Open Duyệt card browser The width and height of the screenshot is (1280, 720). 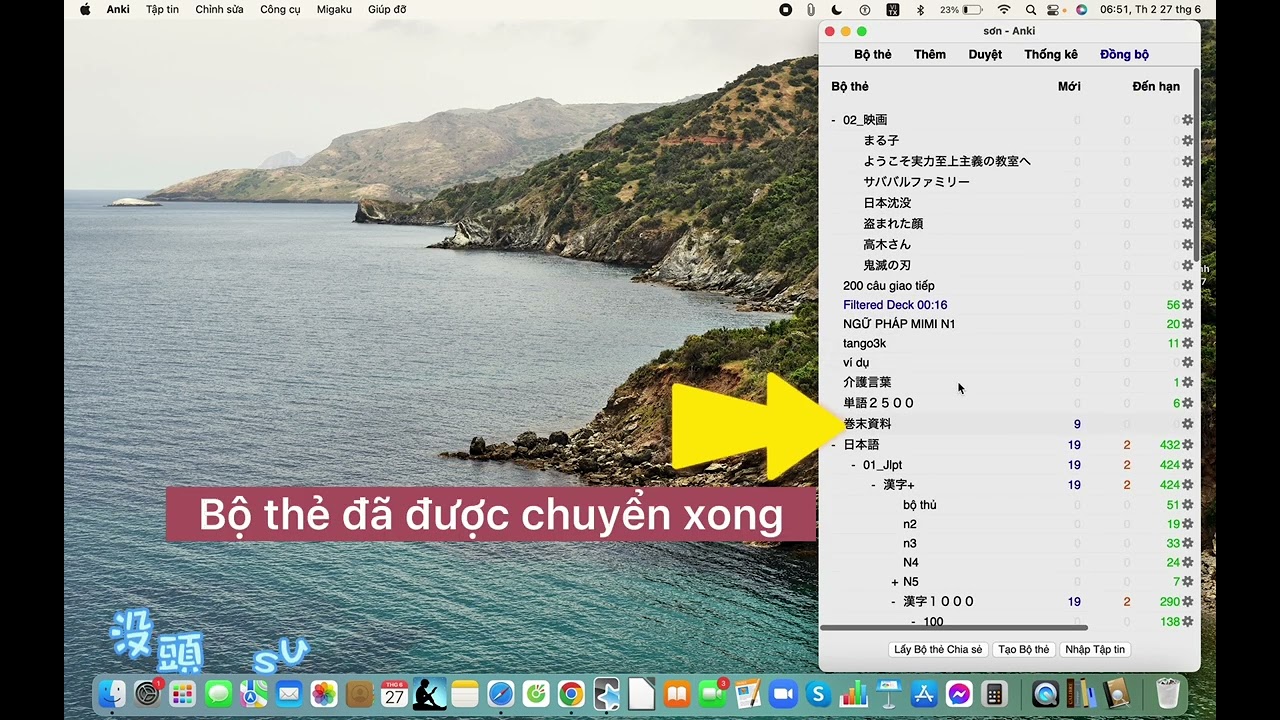point(985,55)
